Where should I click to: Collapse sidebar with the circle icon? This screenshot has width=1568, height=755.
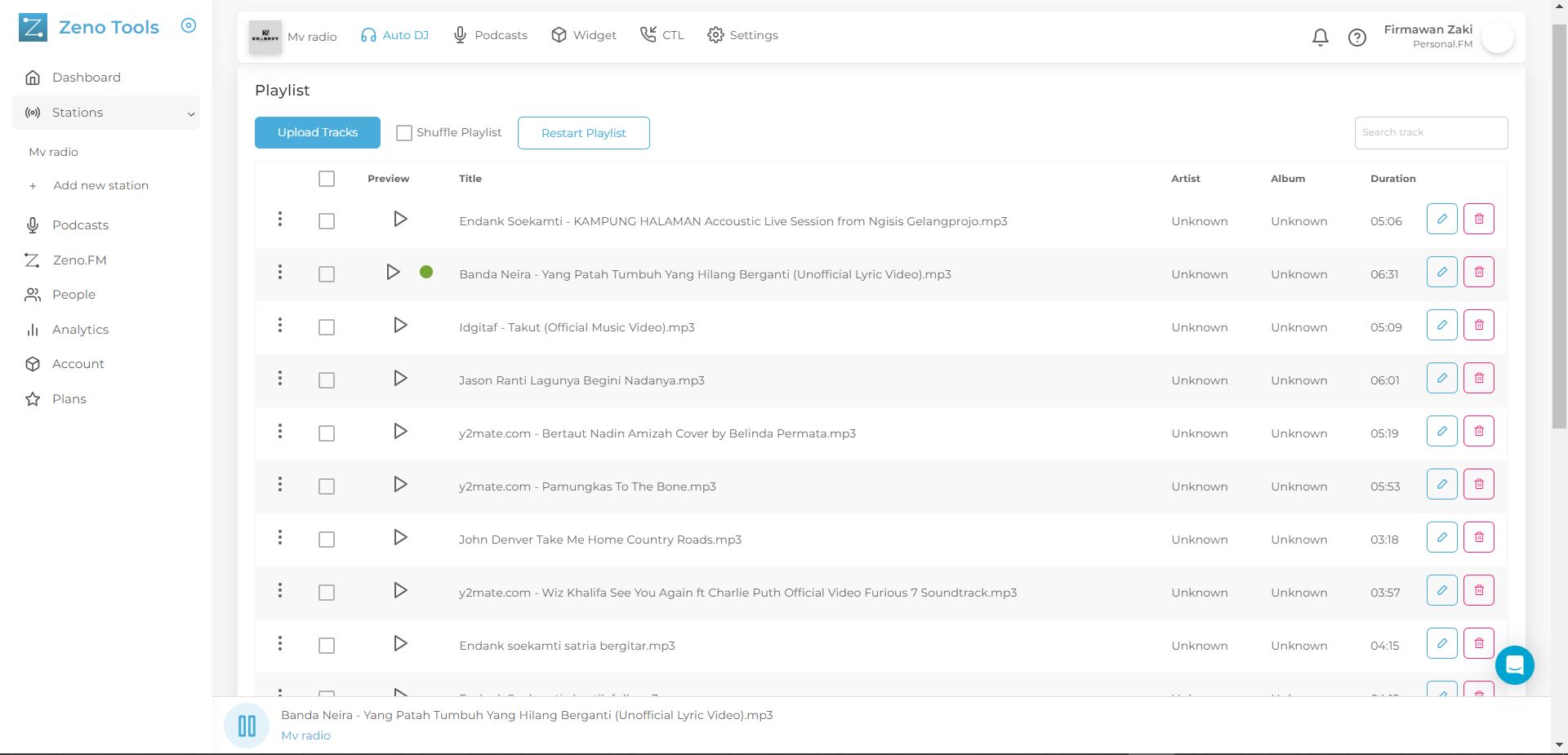pyautogui.click(x=189, y=25)
